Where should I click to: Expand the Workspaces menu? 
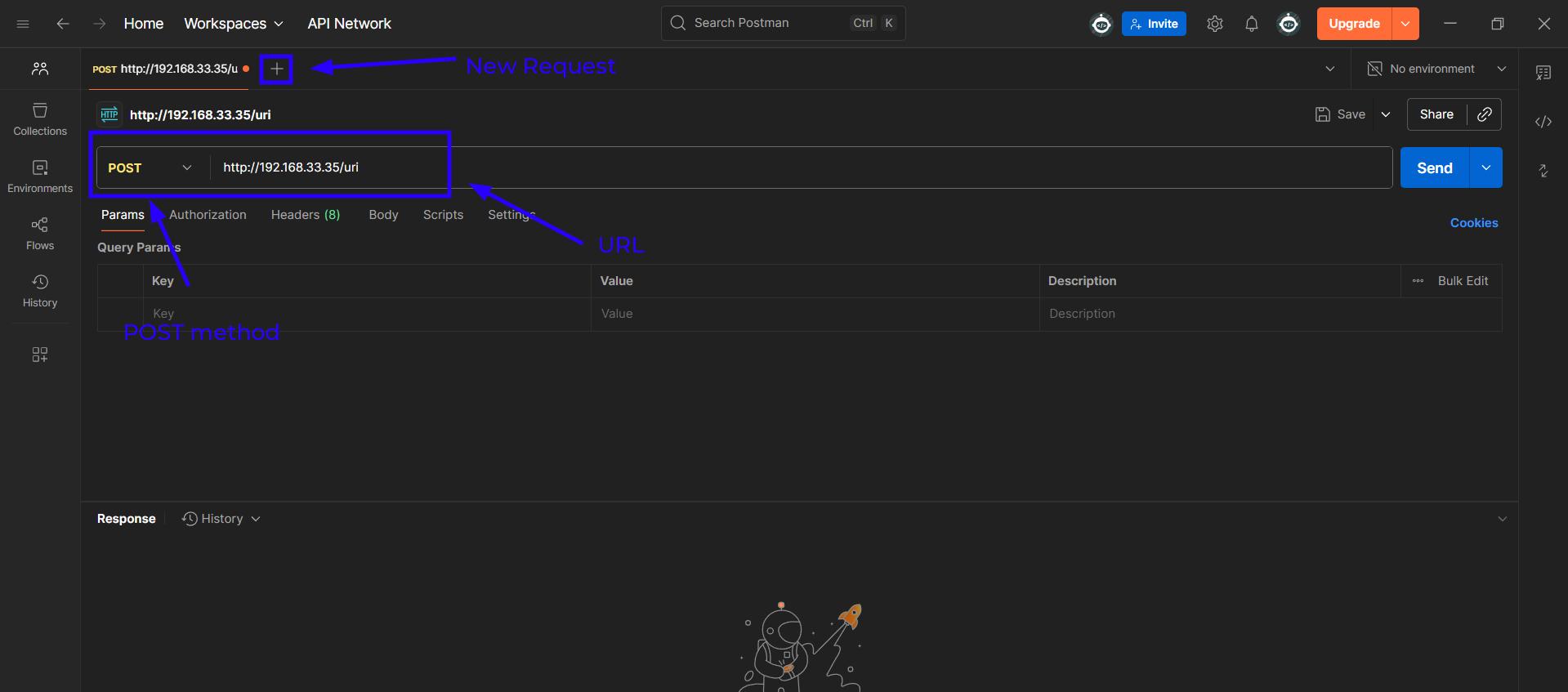pos(234,24)
